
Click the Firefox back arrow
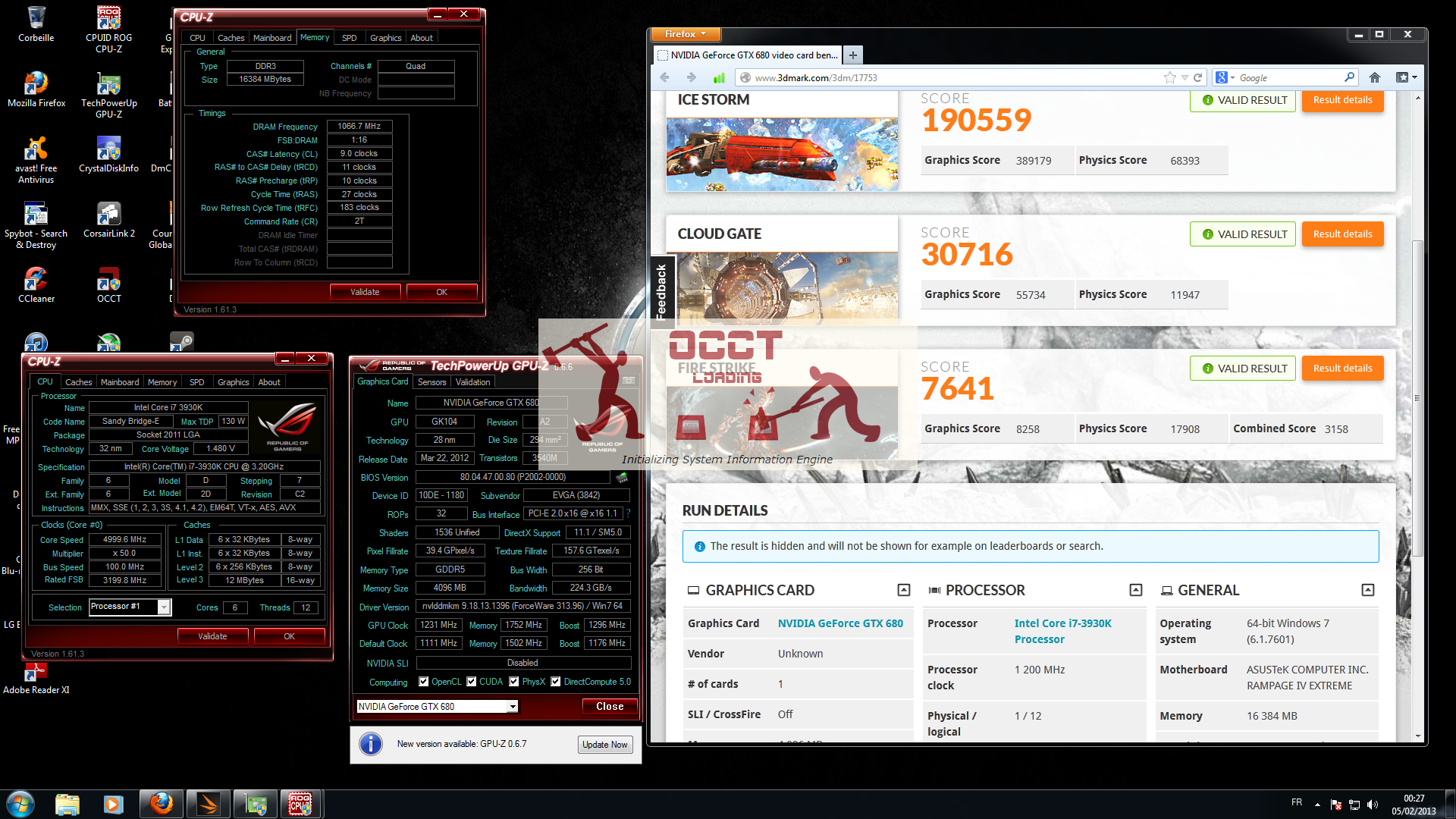tap(664, 77)
